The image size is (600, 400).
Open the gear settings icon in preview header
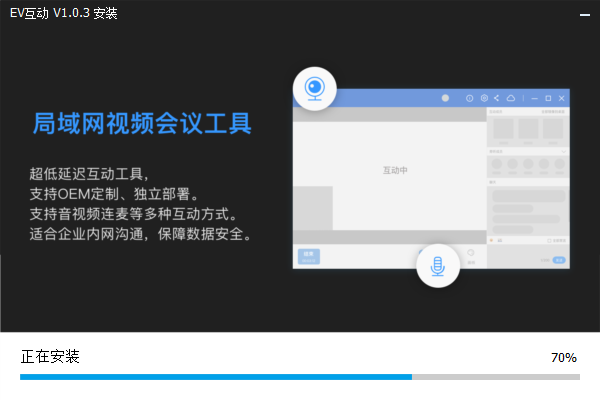click(x=484, y=98)
